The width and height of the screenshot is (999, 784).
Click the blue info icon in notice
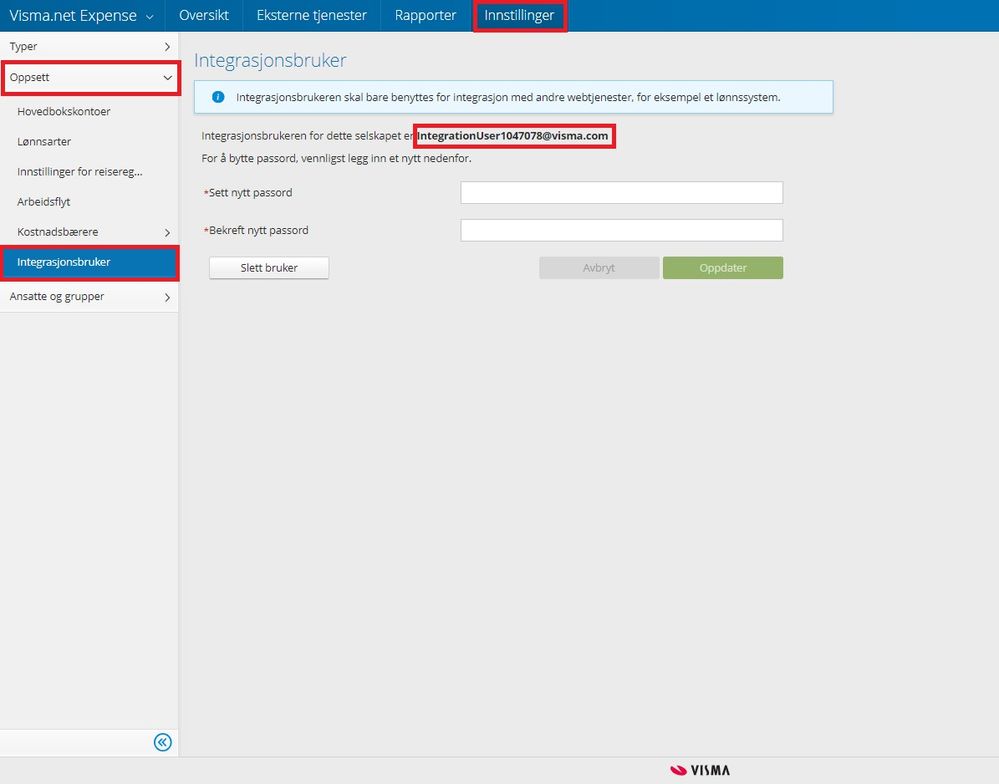pos(218,97)
